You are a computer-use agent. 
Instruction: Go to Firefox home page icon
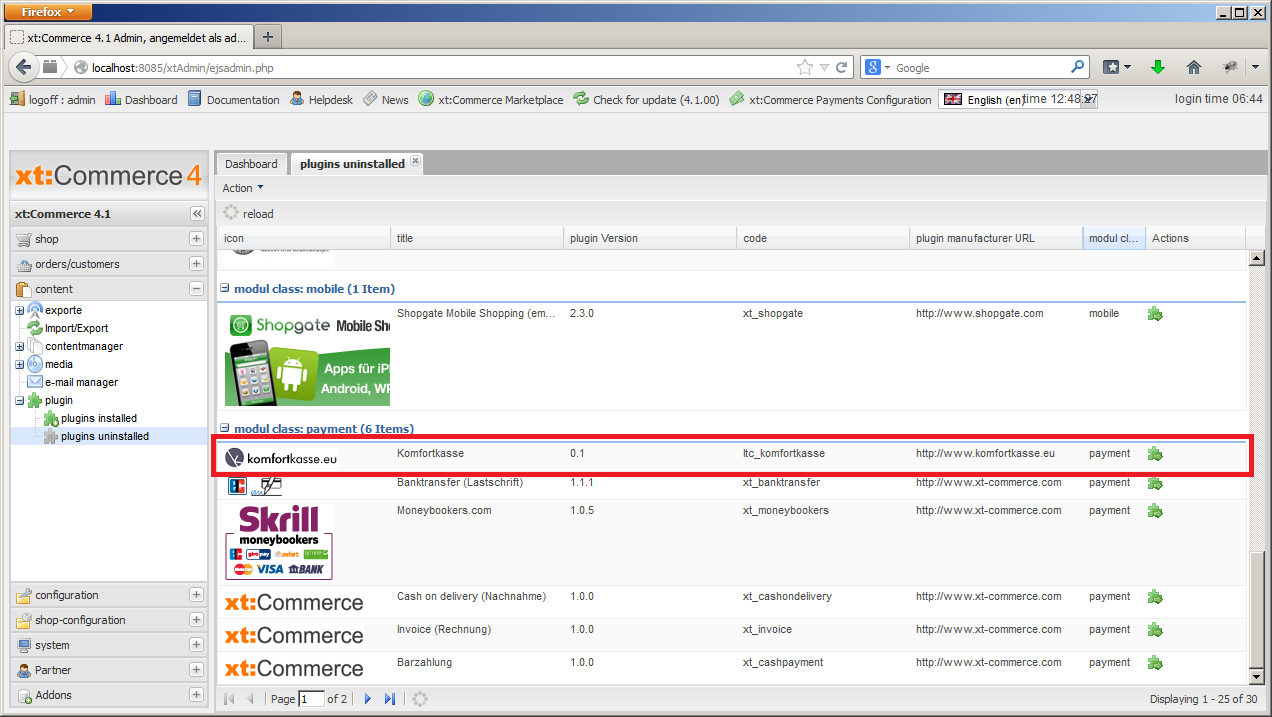[1193, 67]
